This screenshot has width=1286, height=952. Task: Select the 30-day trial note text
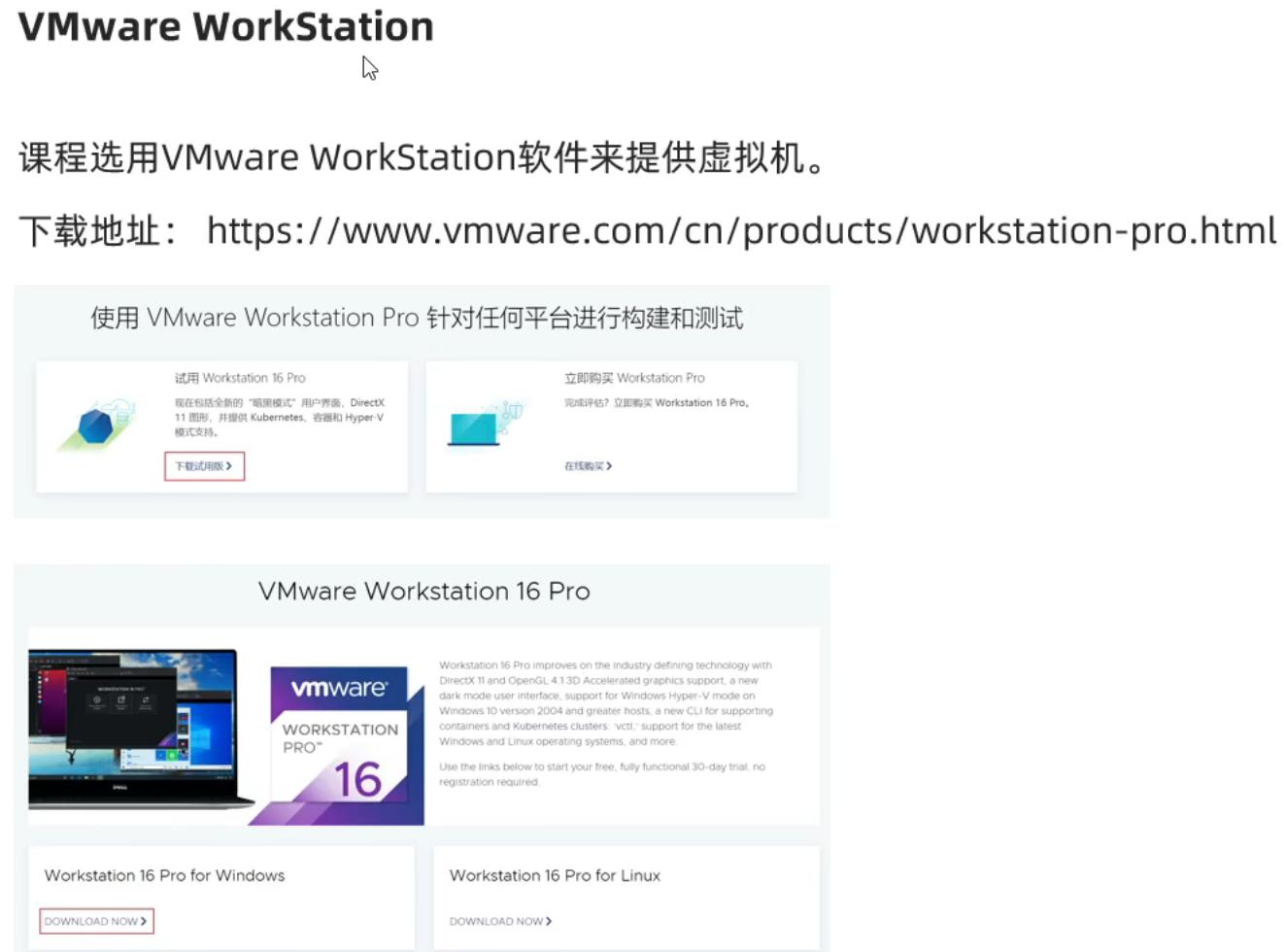[602, 774]
